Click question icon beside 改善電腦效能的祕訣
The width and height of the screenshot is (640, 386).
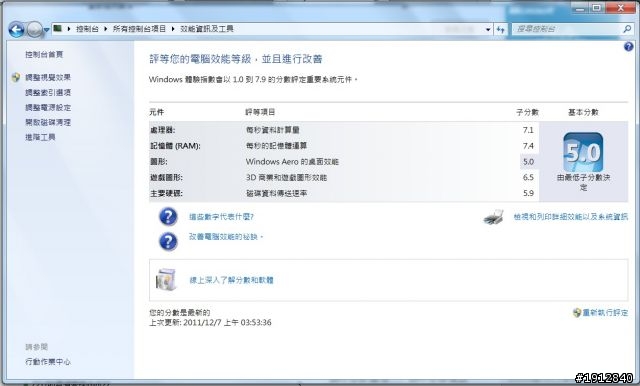click(x=168, y=242)
